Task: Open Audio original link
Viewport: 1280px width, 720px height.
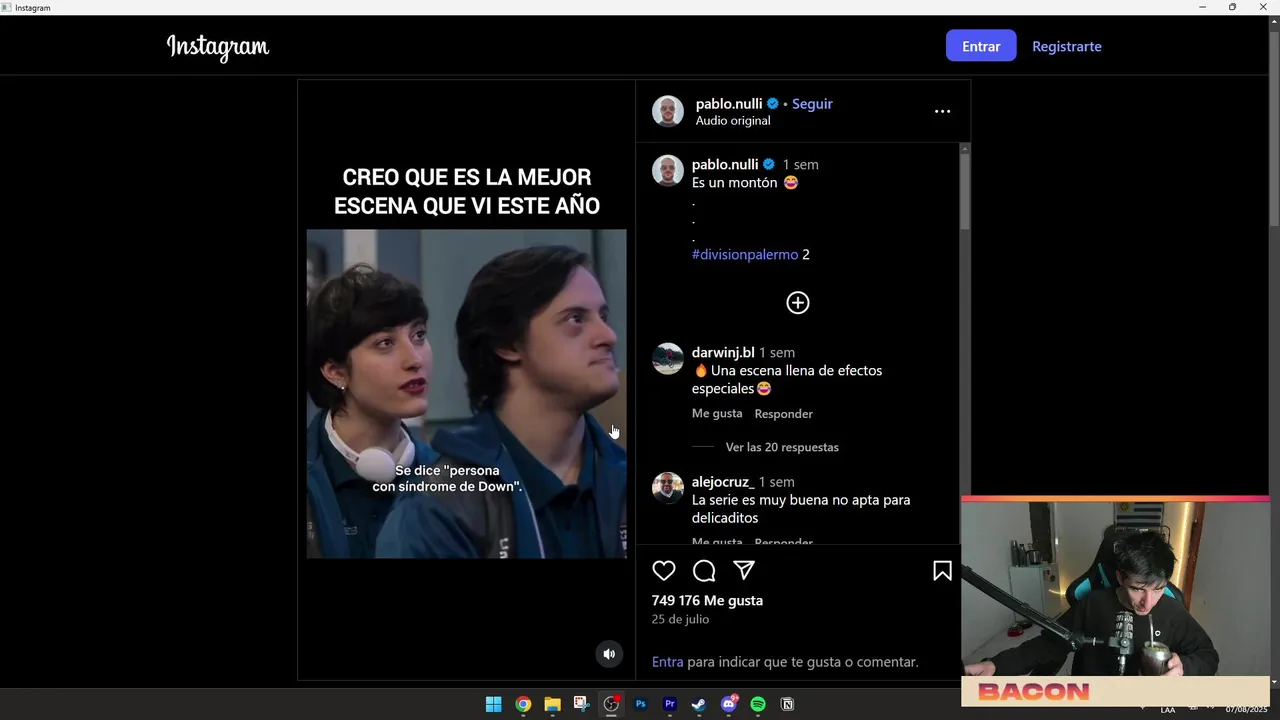Action: tap(733, 120)
